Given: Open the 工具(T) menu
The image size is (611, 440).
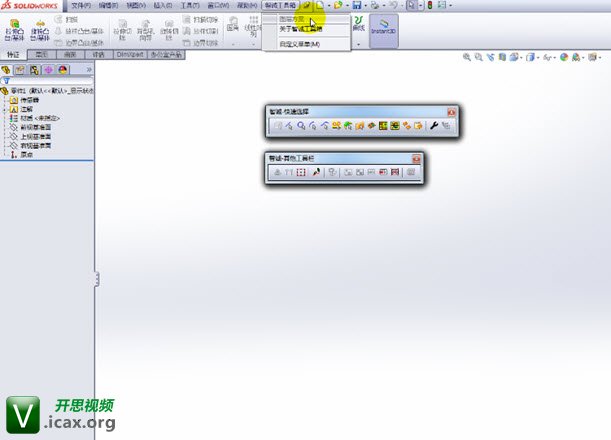Looking at the screenshot, I should point(190,5).
